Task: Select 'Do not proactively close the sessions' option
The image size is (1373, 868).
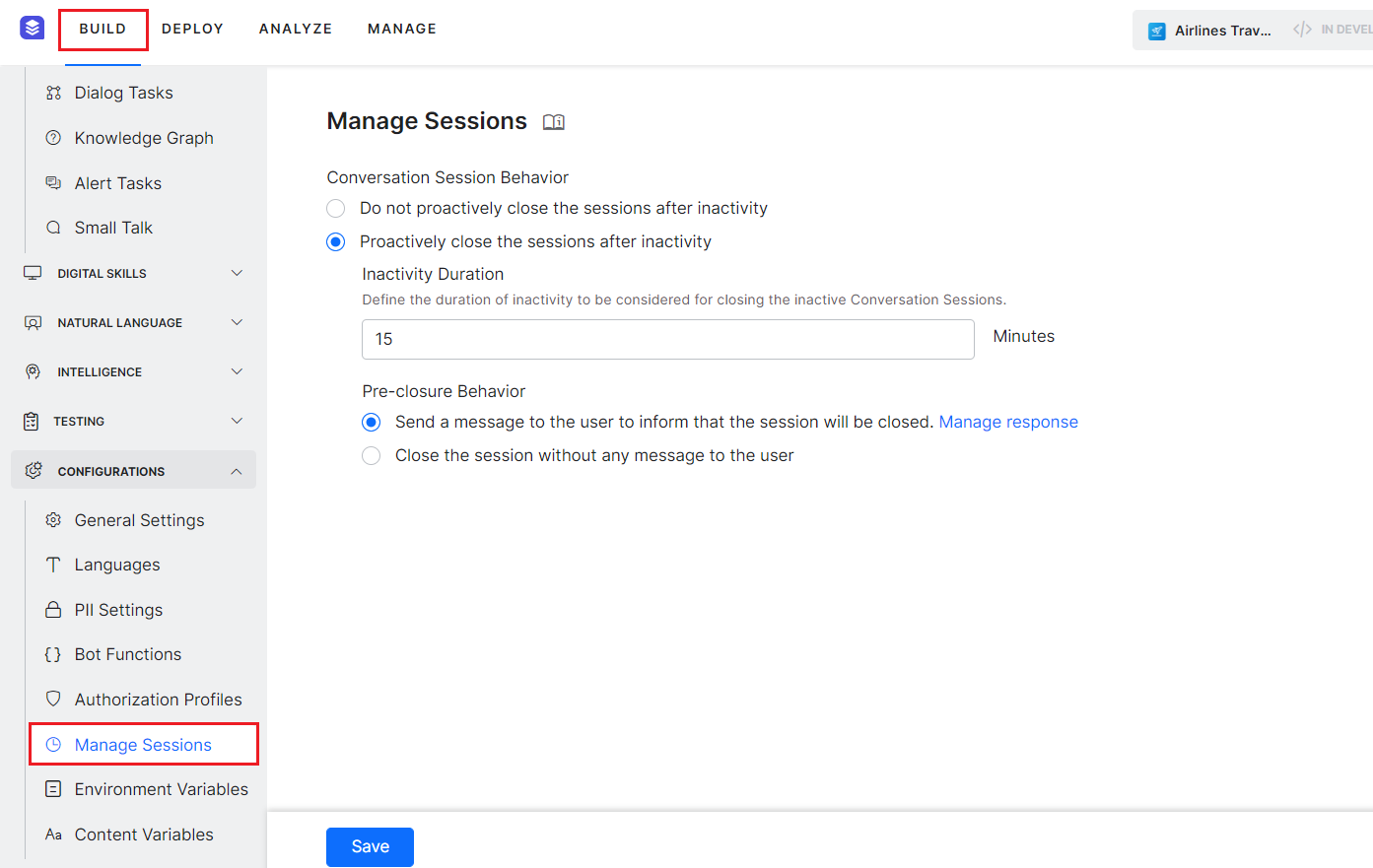Action: [335, 208]
